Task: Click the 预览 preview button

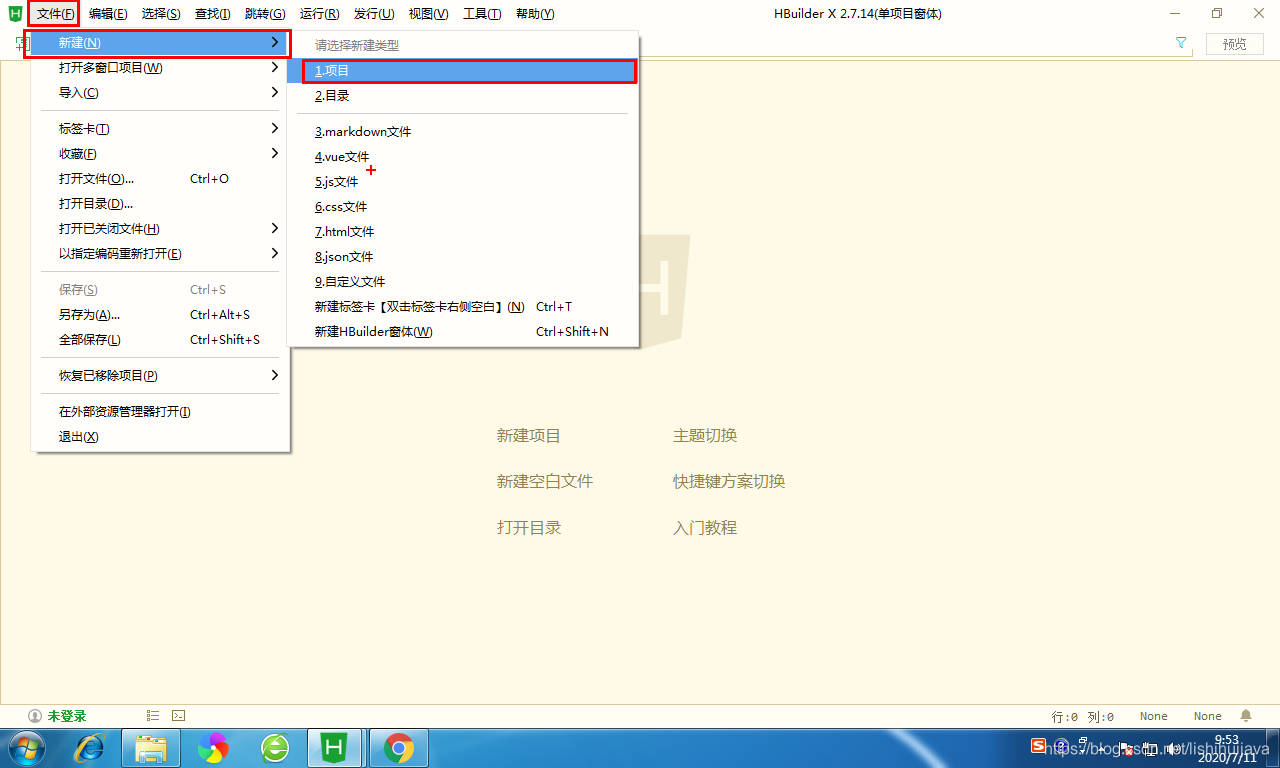Action: [x=1235, y=44]
